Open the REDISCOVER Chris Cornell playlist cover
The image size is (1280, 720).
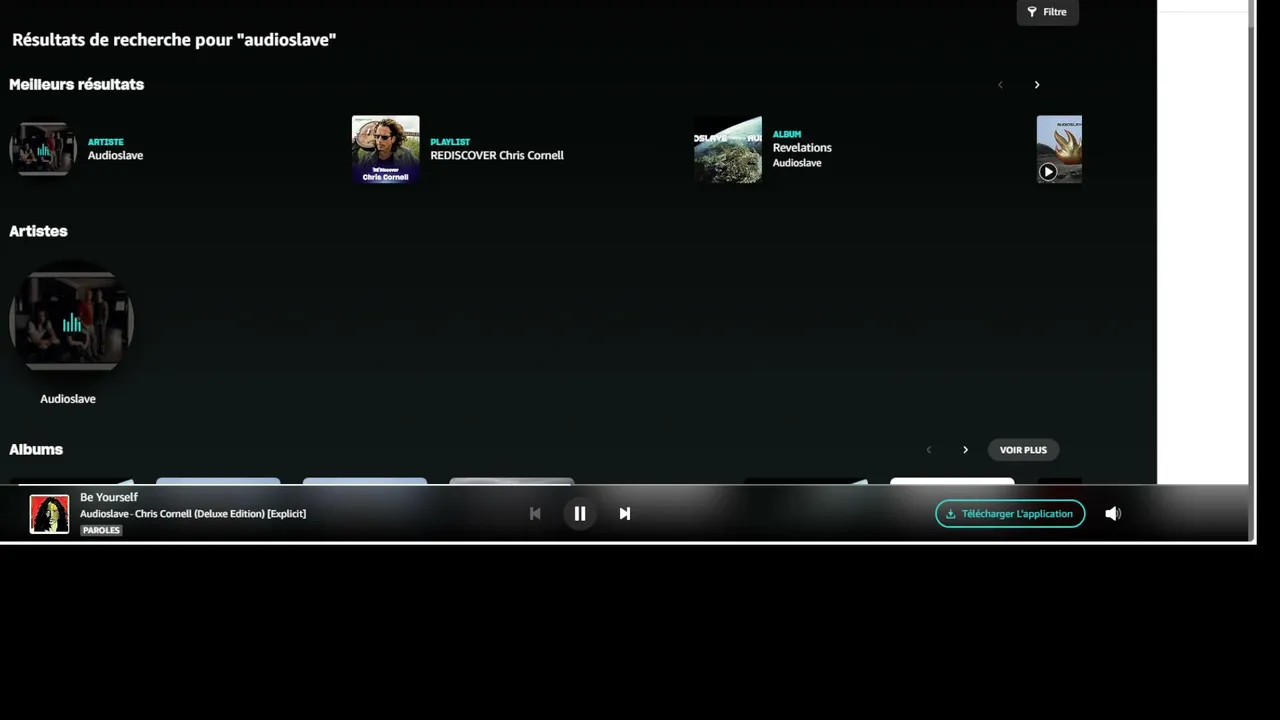pyautogui.click(x=385, y=149)
